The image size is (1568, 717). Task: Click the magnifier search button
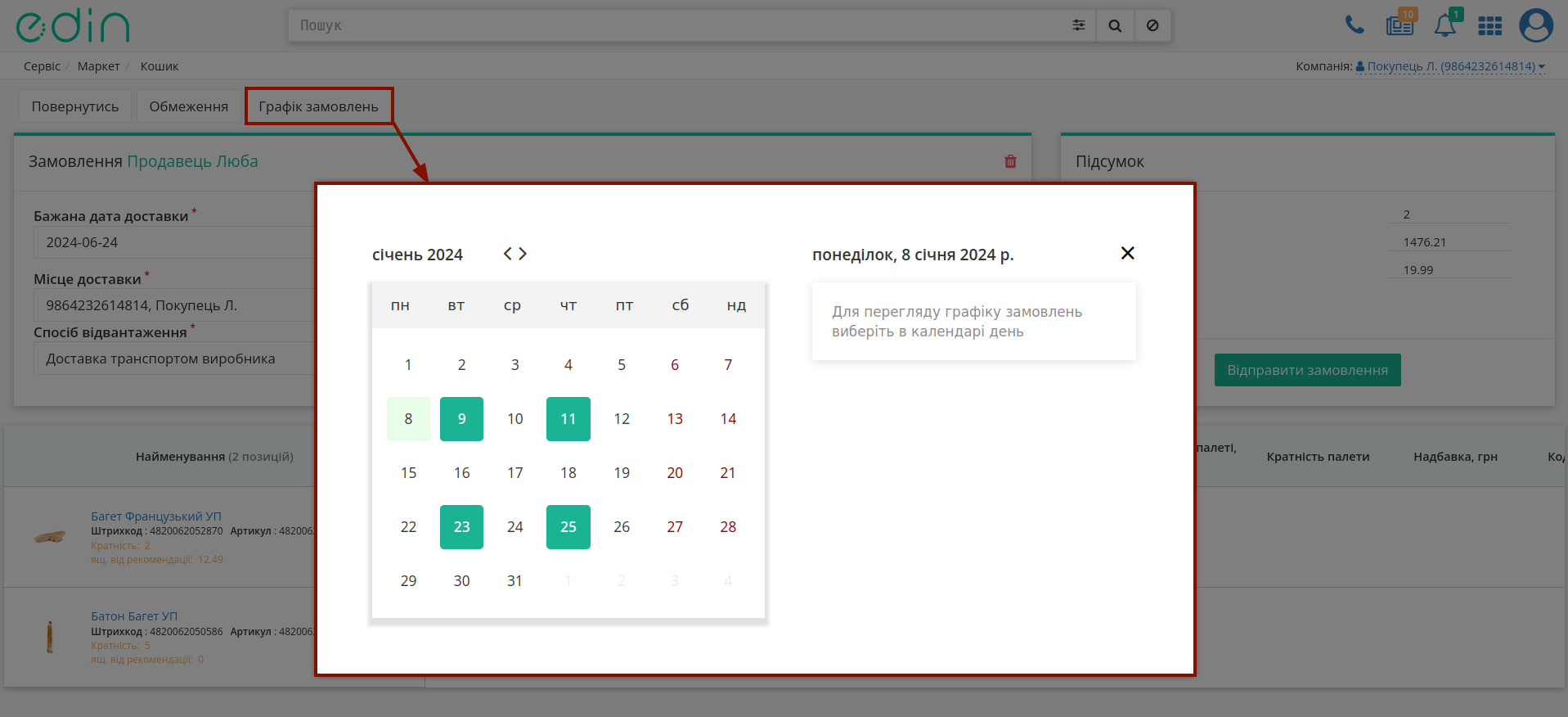tap(1115, 25)
